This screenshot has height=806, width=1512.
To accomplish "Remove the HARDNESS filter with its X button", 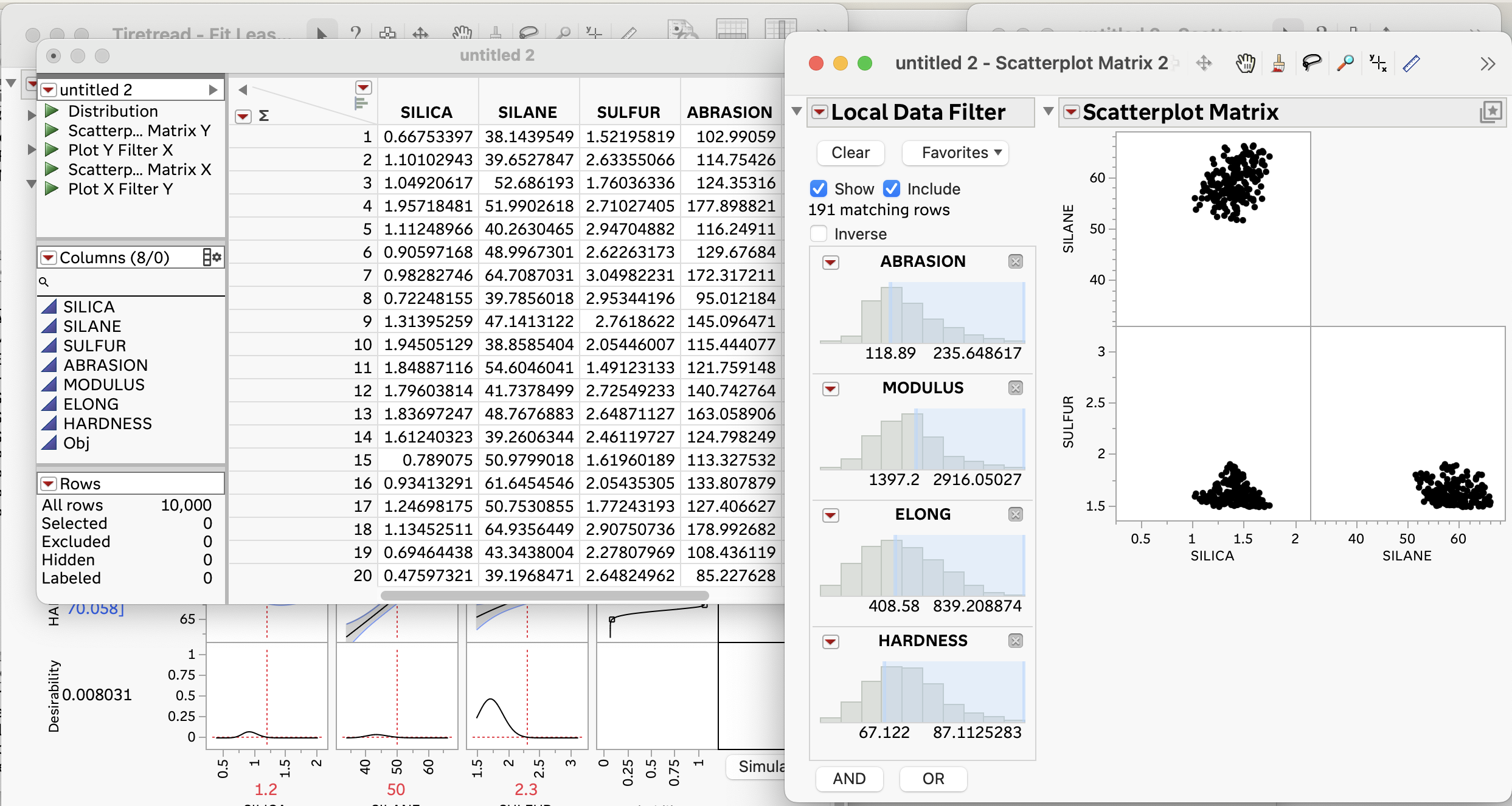I will coord(1014,641).
